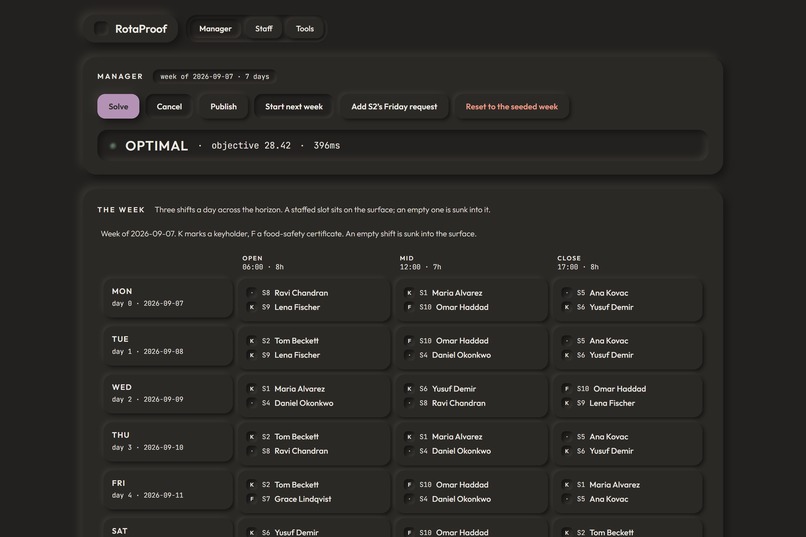Click keyholder badge beside Tom Beckett, Friday open
The image size is (806, 537).
(x=252, y=485)
